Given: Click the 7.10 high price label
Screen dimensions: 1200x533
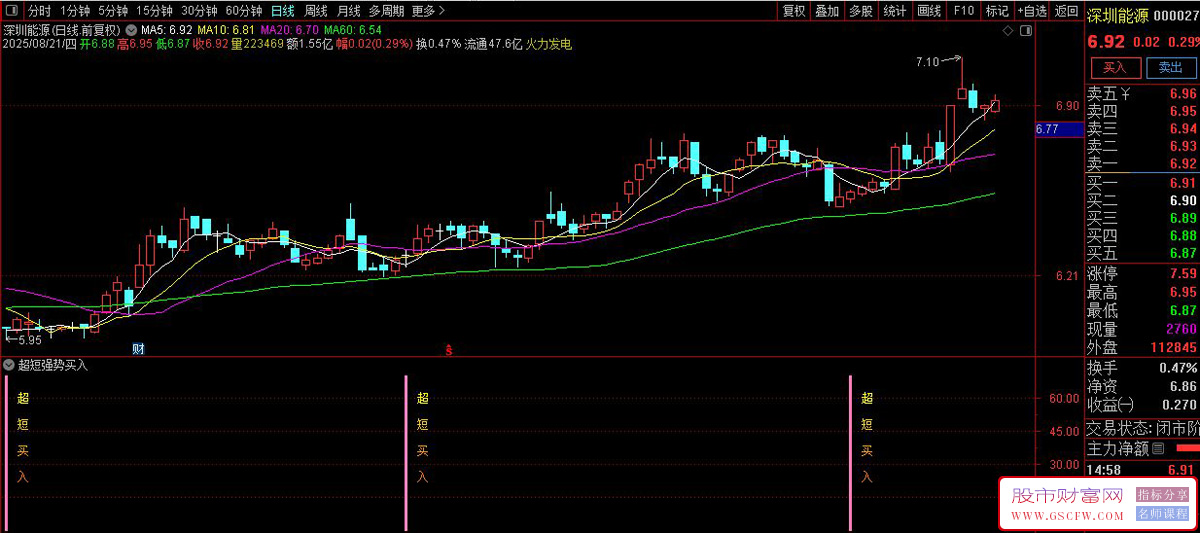Looking at the screenshot, I should pos(927,62).
